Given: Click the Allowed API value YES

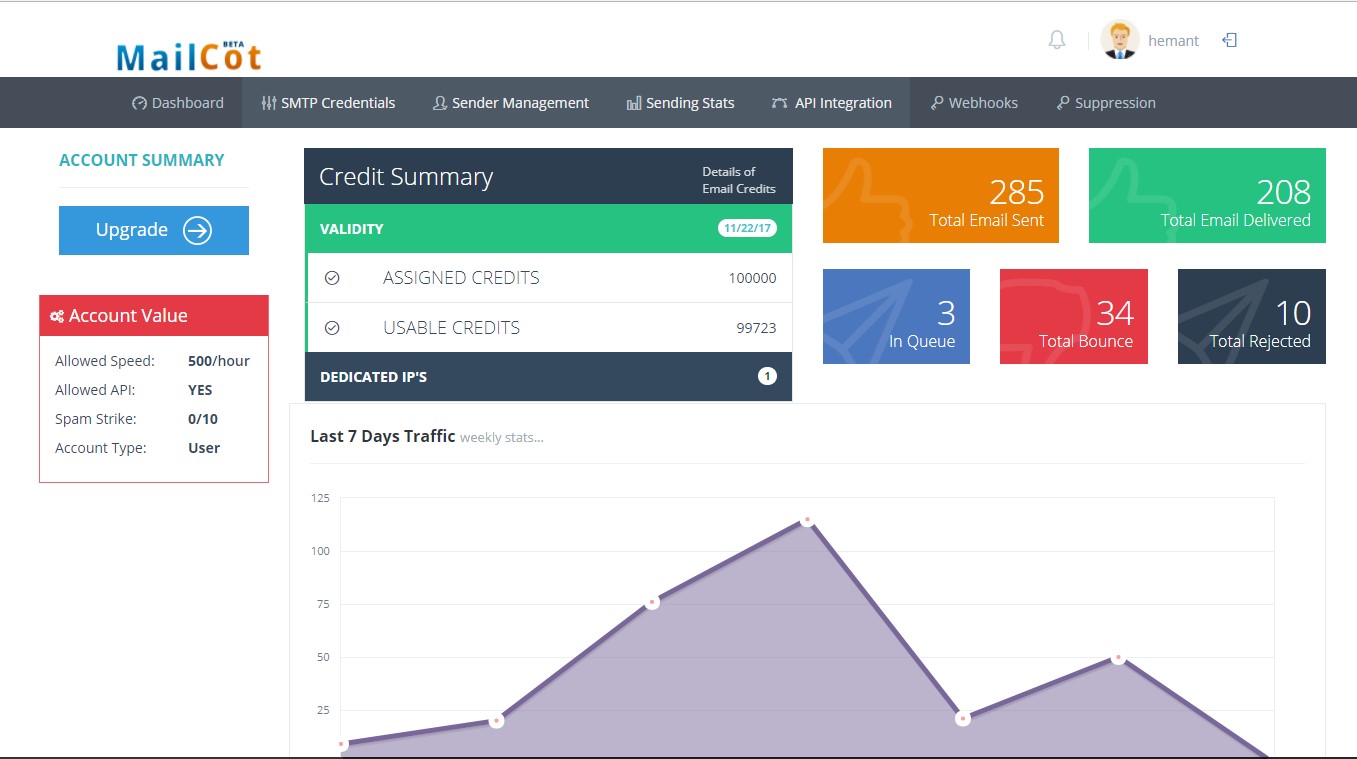Looking at the screenshot, I should tap(200, 390).
